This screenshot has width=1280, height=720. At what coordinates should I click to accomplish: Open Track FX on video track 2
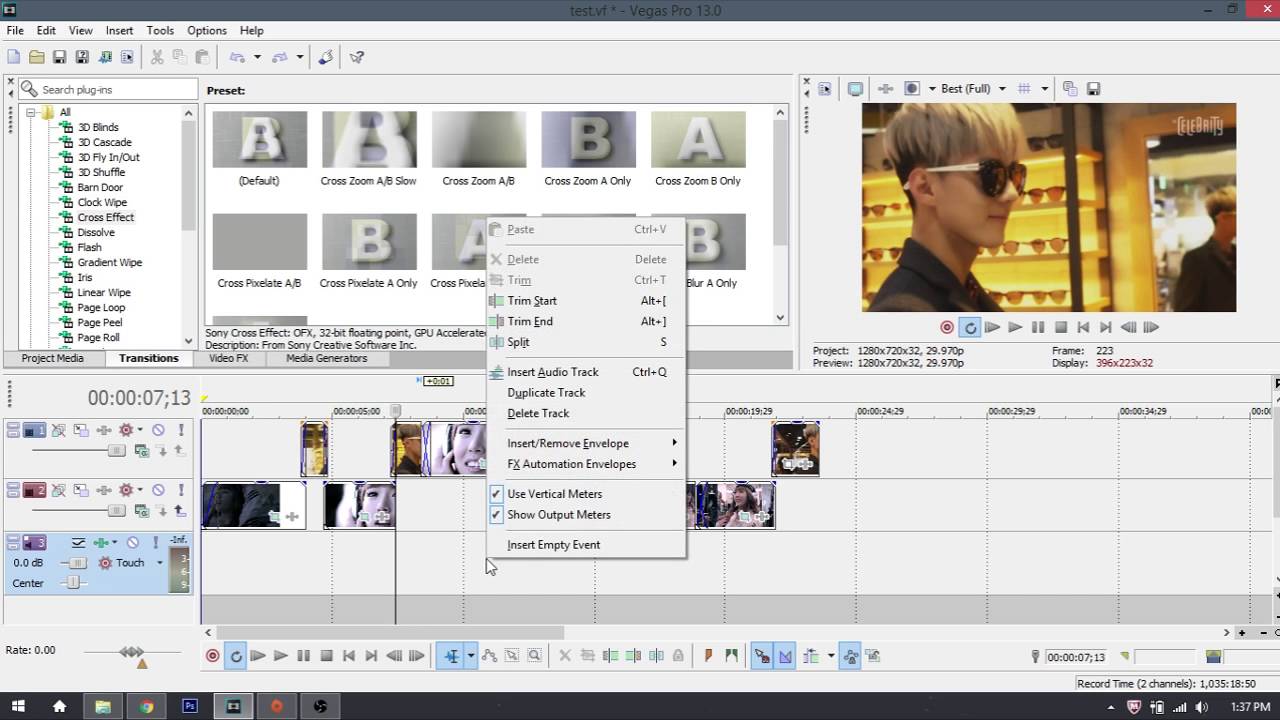pos(103,490)
